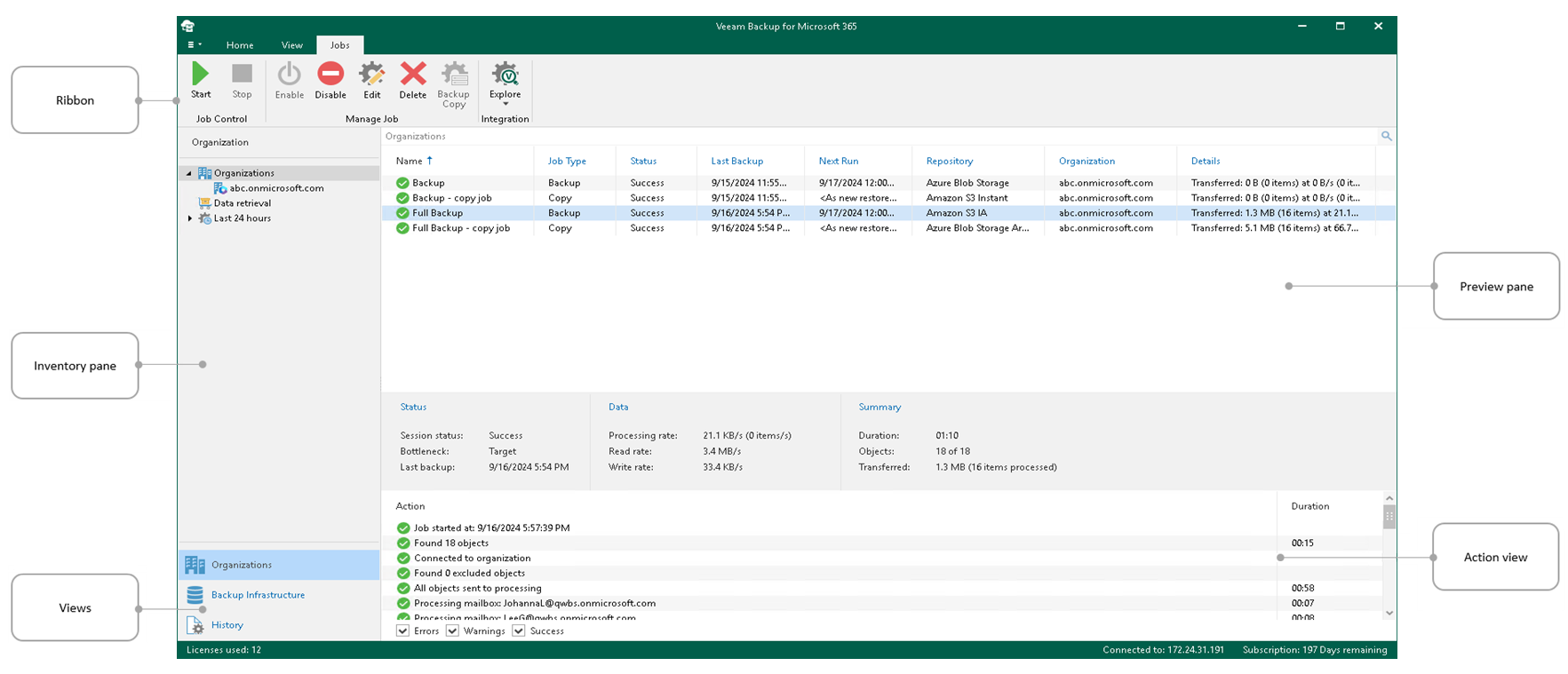The height and width of the screenshot is (674, 1568).
Task: Click success icon of Backup - copy job row
Action: (402, 198)
